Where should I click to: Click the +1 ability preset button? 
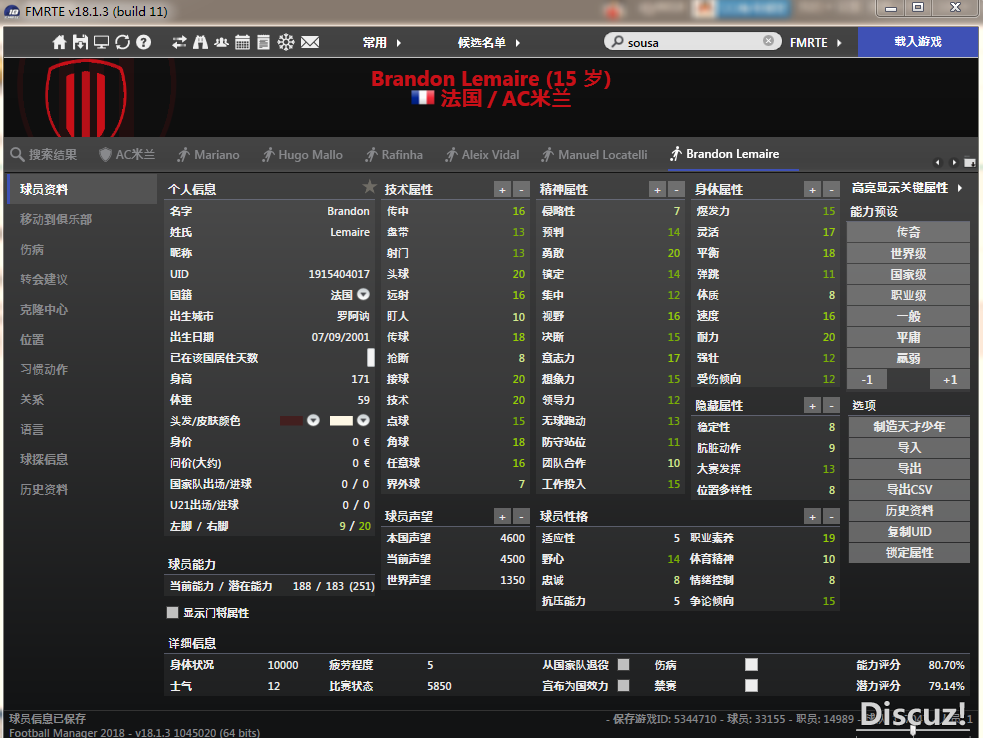[950, 379]
